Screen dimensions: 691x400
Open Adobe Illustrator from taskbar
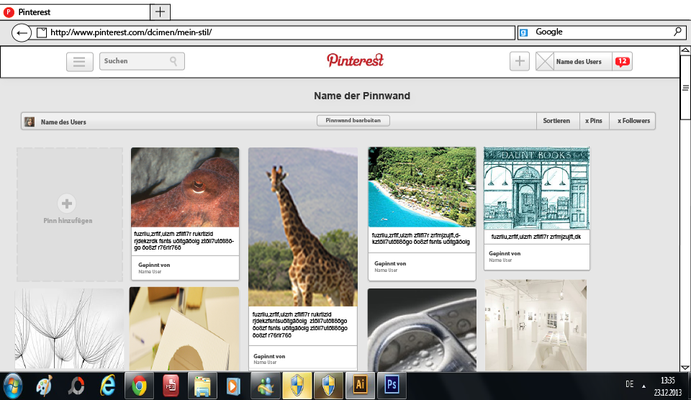point(360,386)
